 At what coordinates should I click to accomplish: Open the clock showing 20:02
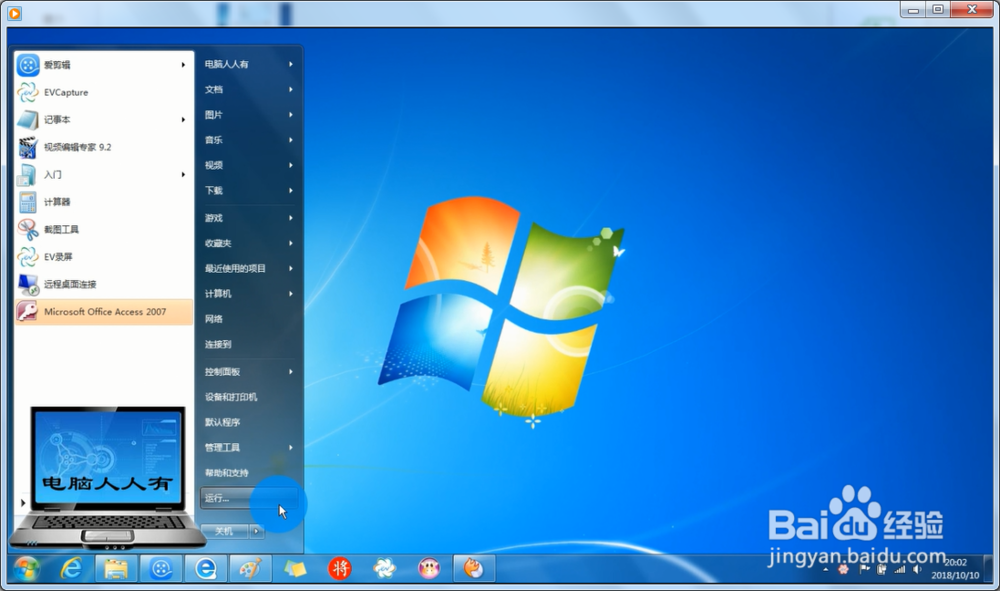[955, 569]
